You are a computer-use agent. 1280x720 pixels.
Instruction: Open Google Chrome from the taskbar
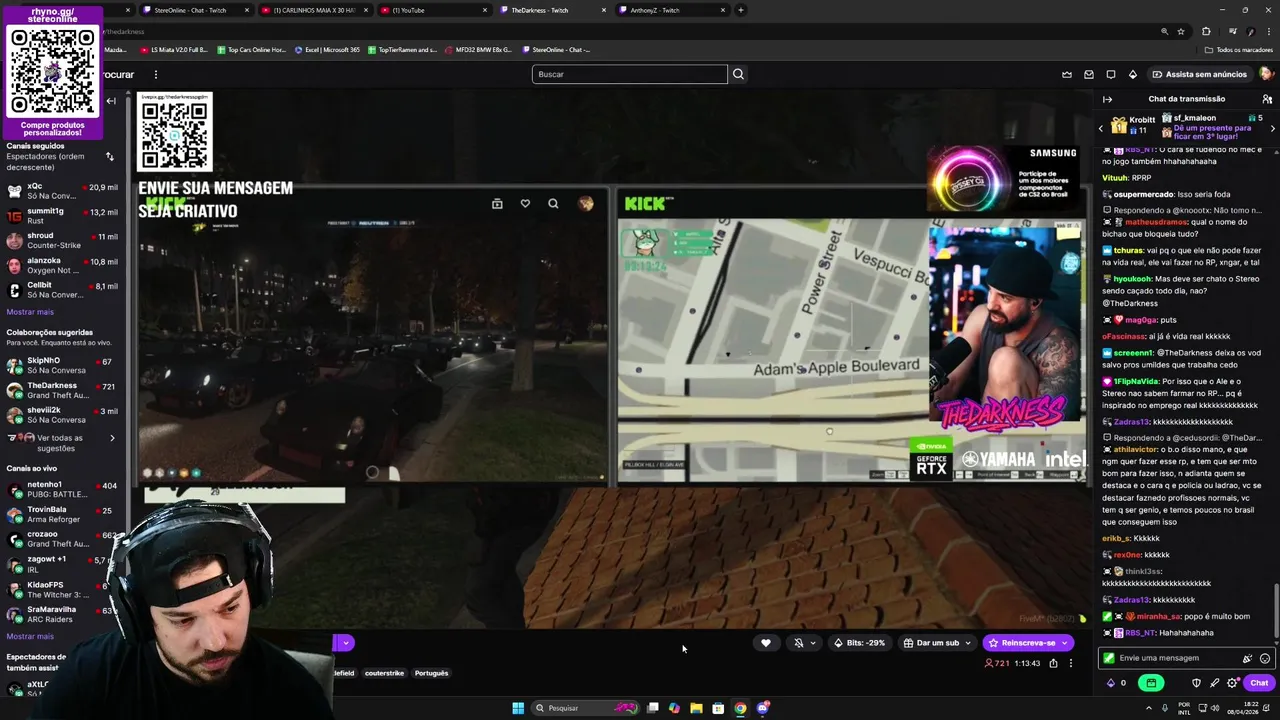click(x=740, y=708)
